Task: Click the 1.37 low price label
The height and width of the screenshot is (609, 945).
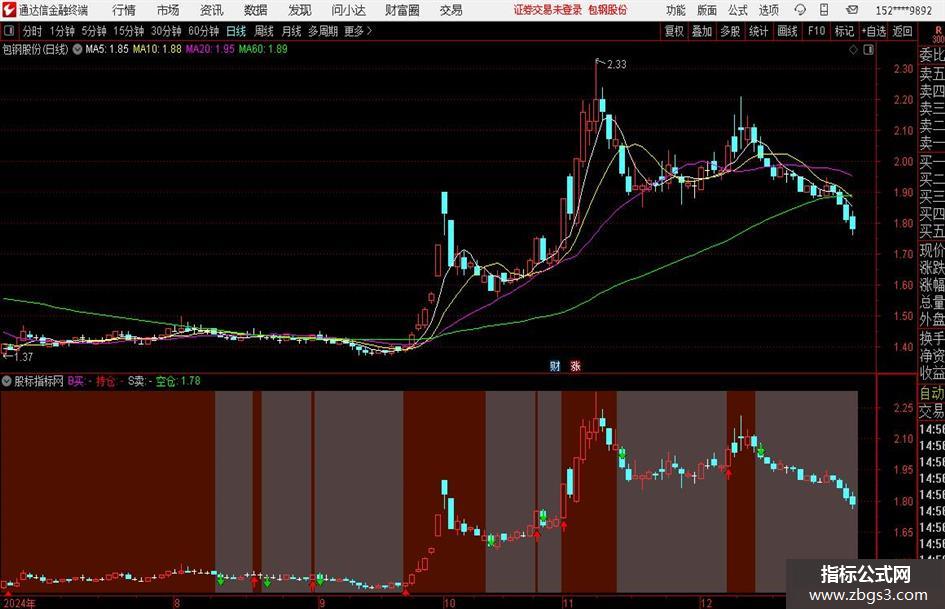Action: (x=23, y=357)
